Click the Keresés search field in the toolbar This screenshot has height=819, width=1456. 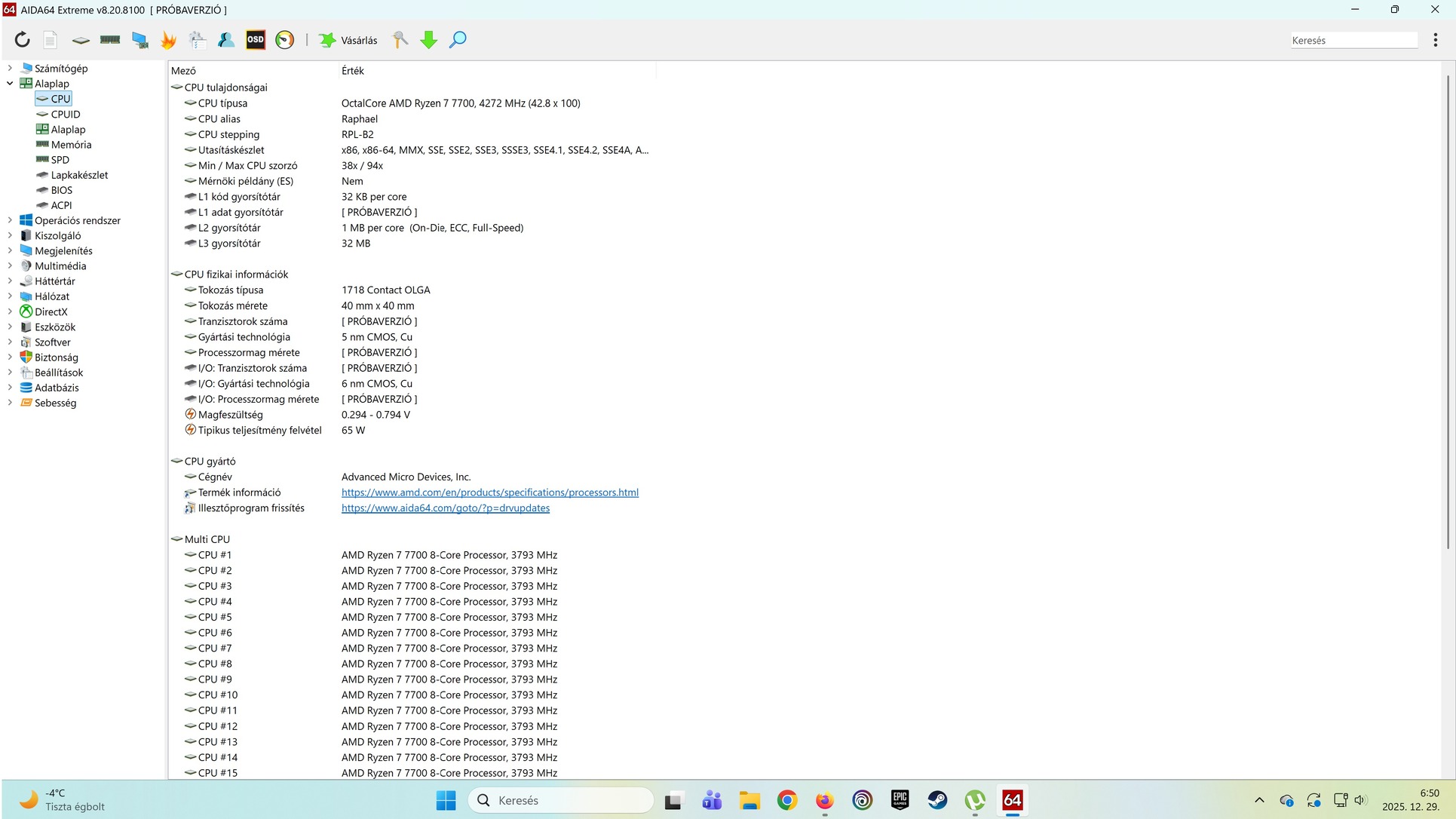1353,41
